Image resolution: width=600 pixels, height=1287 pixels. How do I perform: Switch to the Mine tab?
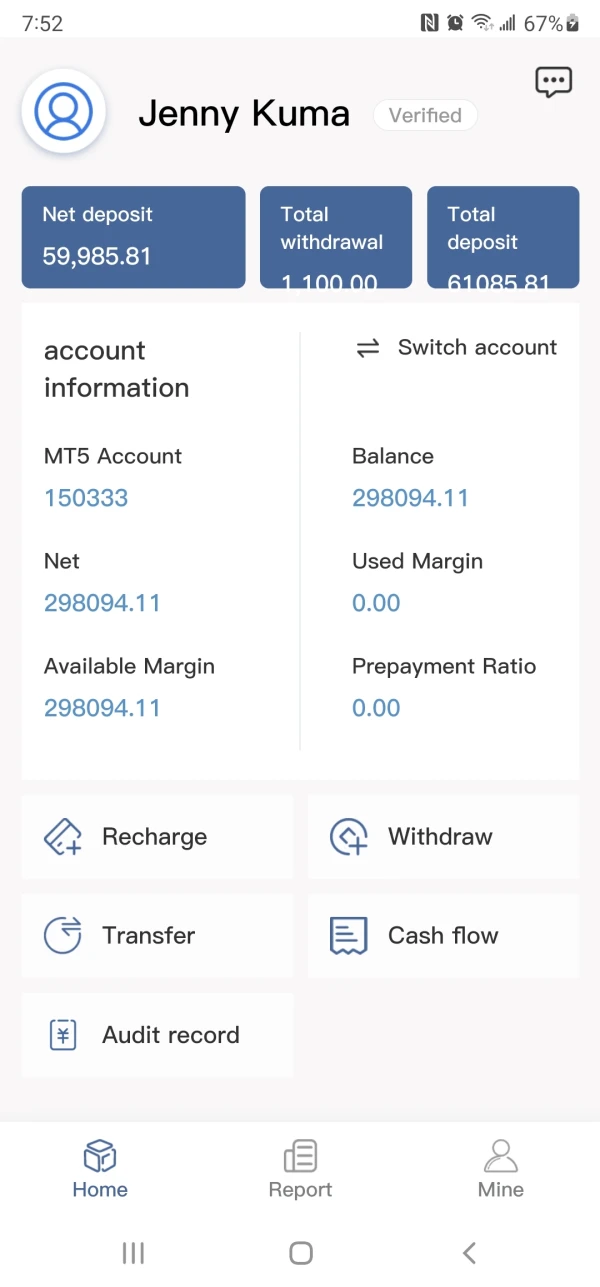coord(501,1169)
